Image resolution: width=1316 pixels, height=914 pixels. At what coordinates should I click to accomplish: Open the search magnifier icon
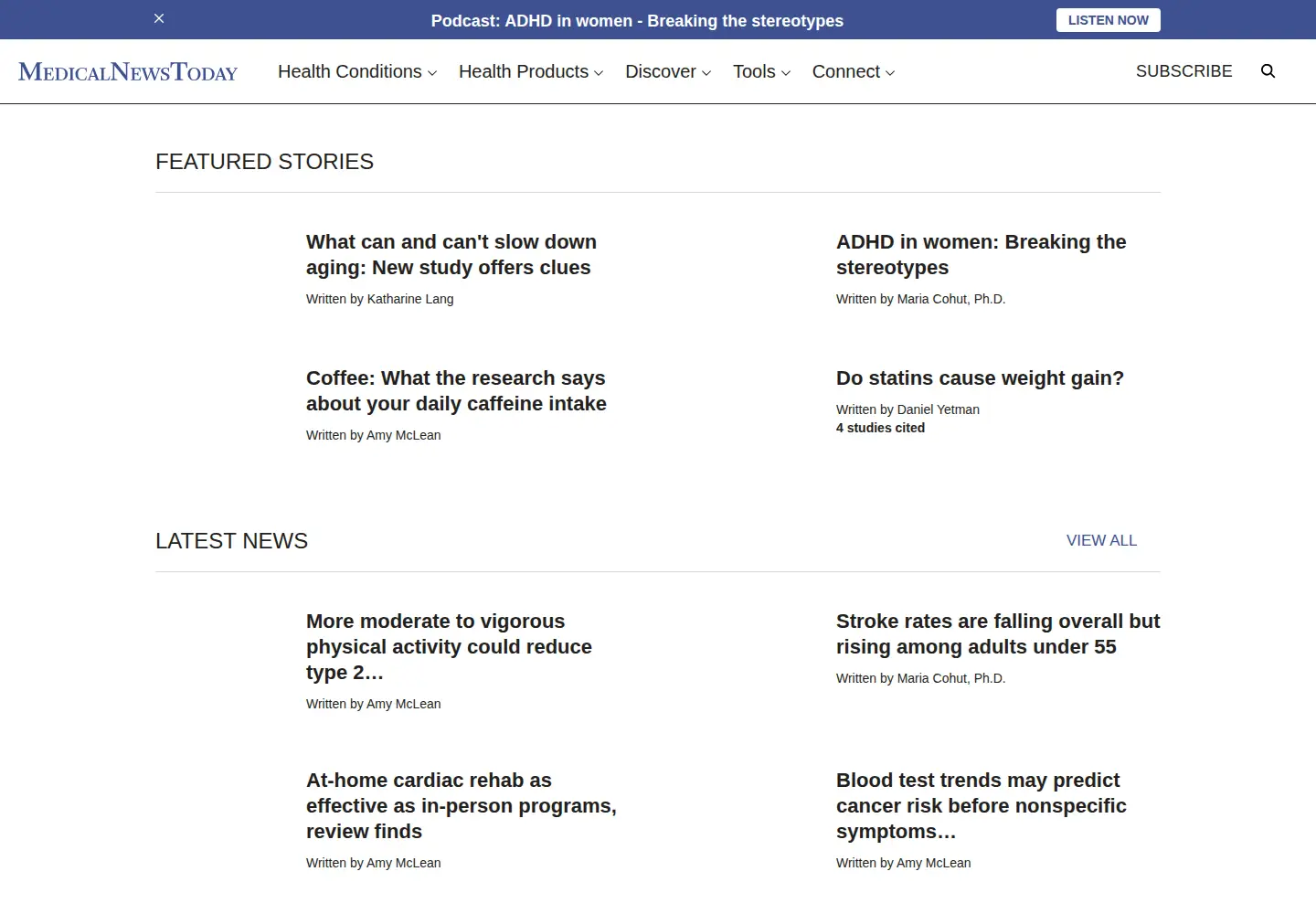coord(1268,71)
